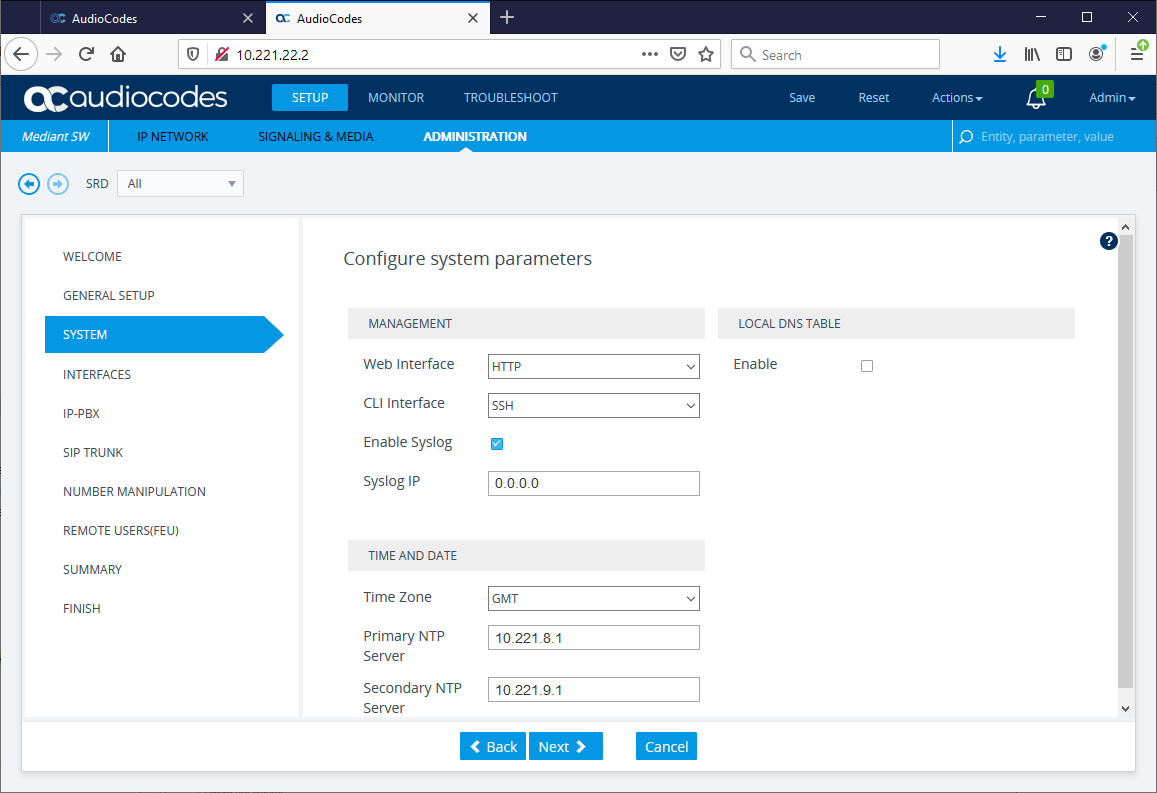The image size is (1157, 793).
Task: Select the SIP TRUNK wizard step
Action: tap(93, 453)
